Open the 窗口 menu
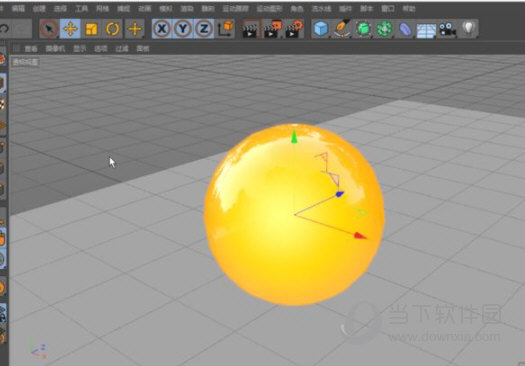Viewport: 525px width, 366px height. click(x=388, y=9)
